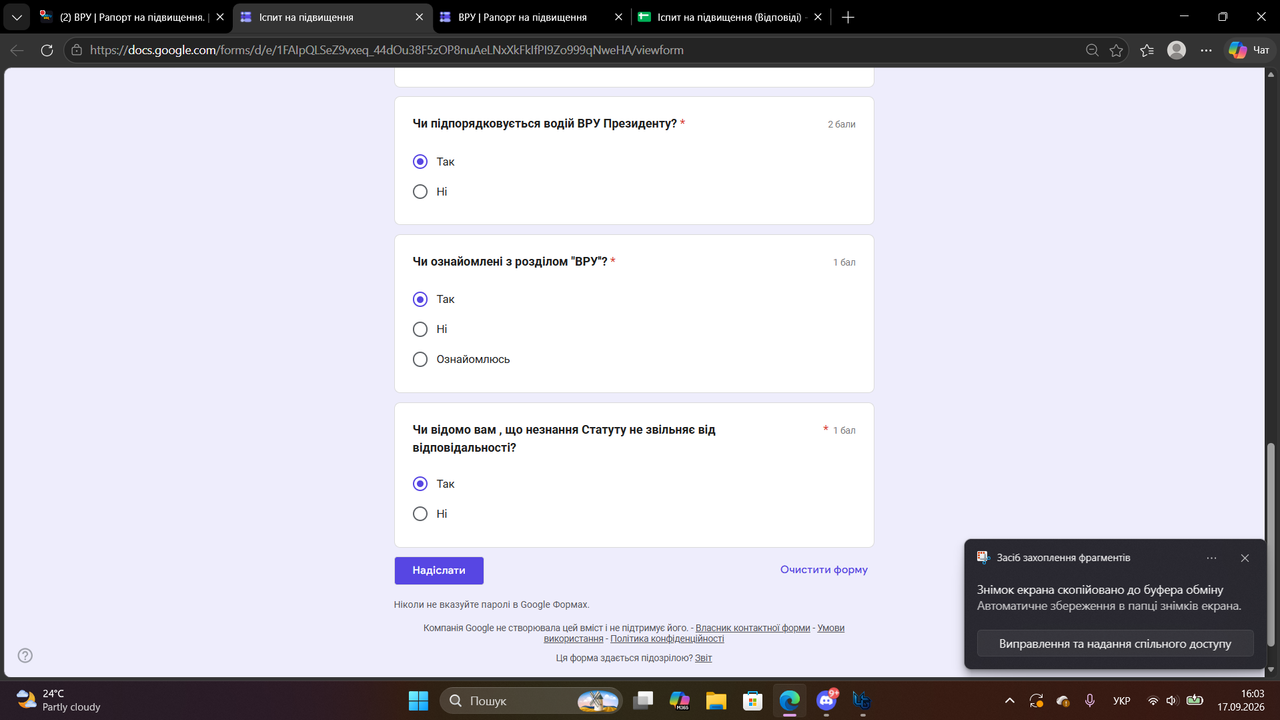
Task: Open the Copilot chat button
Action: (1246, 50)
